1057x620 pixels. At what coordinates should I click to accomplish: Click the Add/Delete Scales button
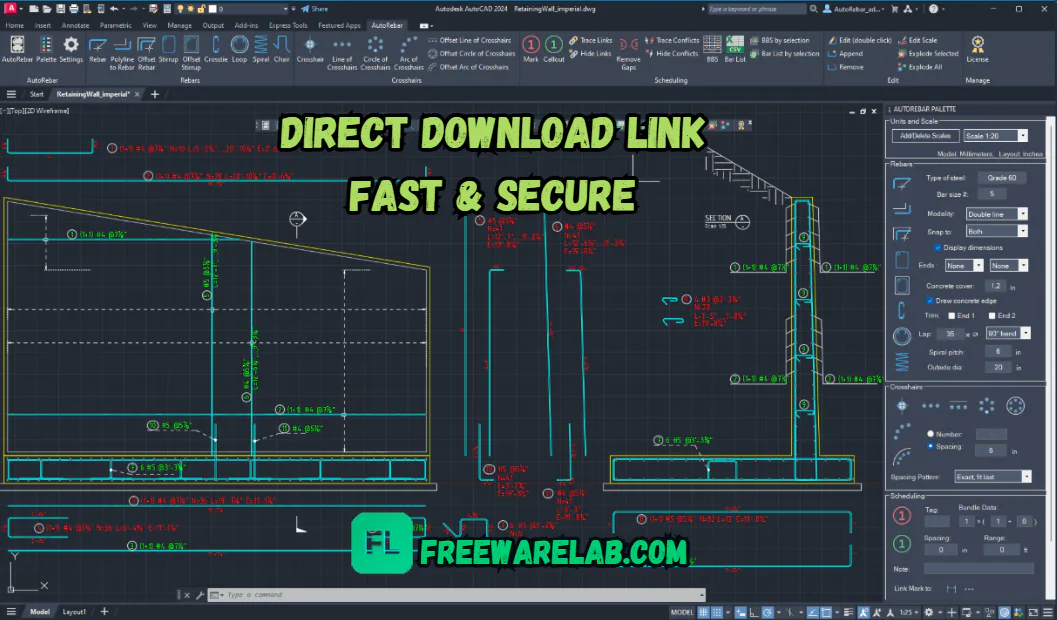(926, 136)
